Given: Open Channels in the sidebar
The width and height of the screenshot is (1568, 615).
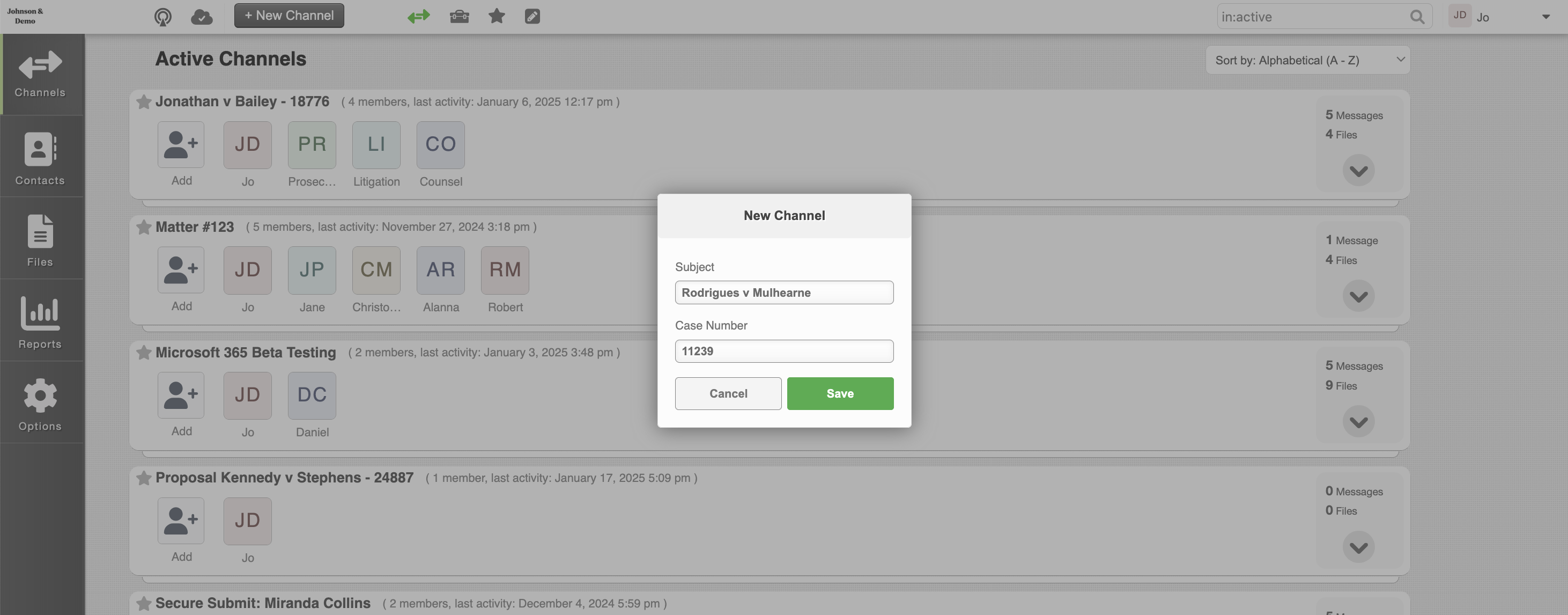Looking at the screenshot, I should click(x=40, y=74).
